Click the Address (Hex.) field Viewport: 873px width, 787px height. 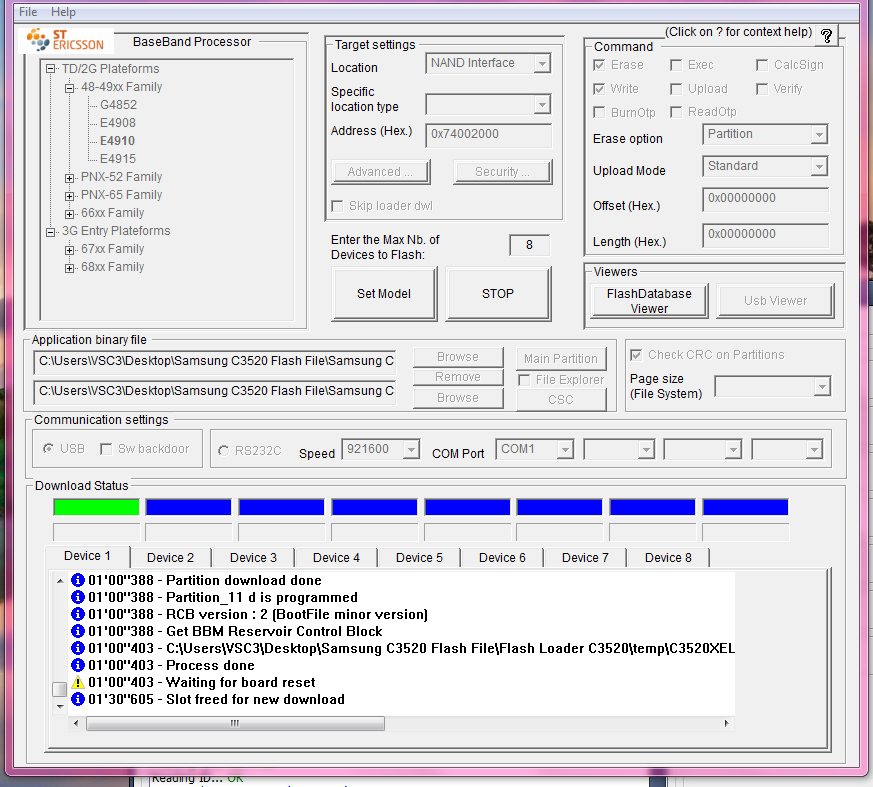click(x=488, y=135)
